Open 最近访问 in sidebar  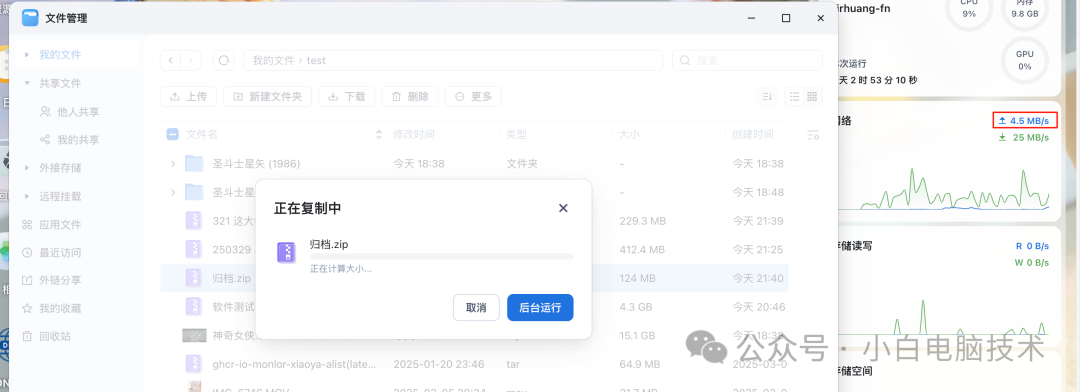click(x=59, y=253)
